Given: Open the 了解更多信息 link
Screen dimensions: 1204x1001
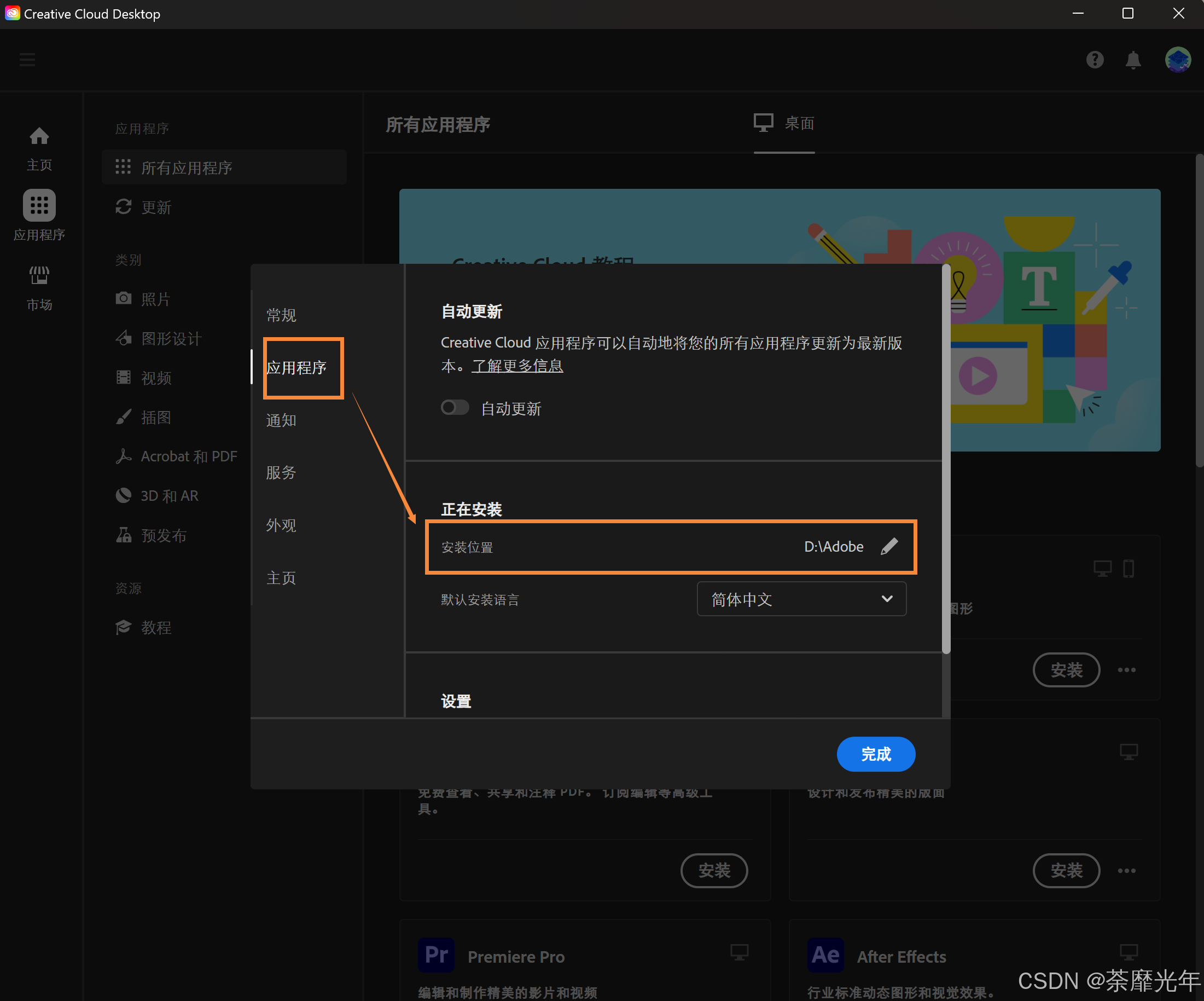Looking at the screenshot, I should point(516,366).
